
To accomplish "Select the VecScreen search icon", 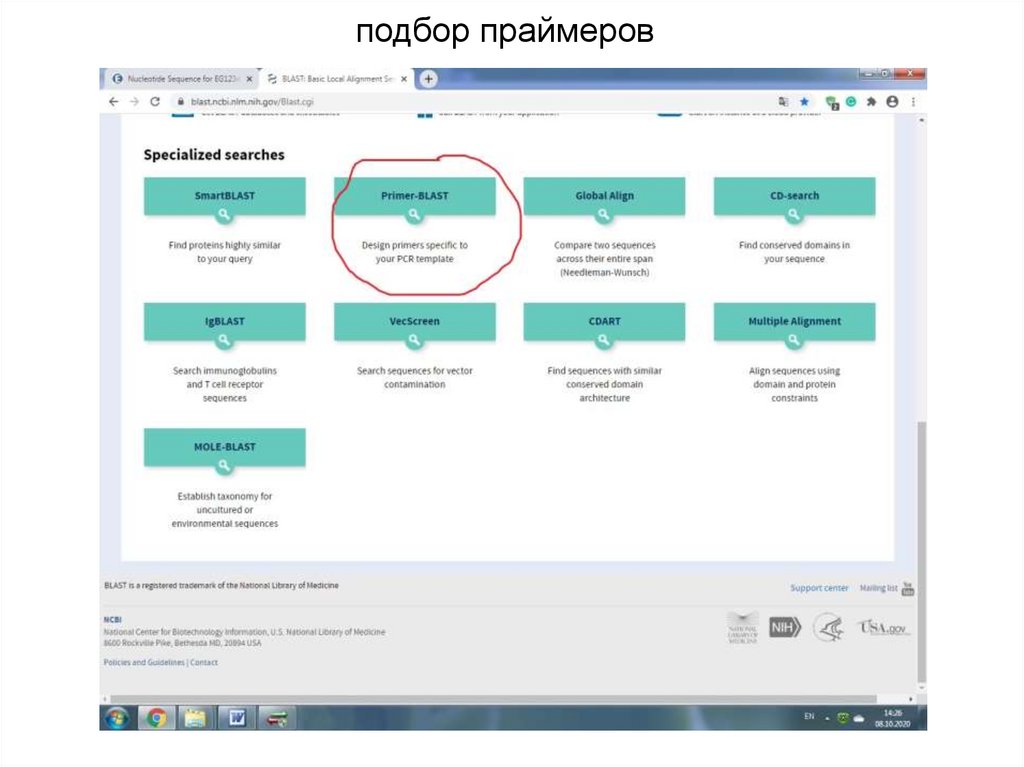I will (x=414, y=338).
